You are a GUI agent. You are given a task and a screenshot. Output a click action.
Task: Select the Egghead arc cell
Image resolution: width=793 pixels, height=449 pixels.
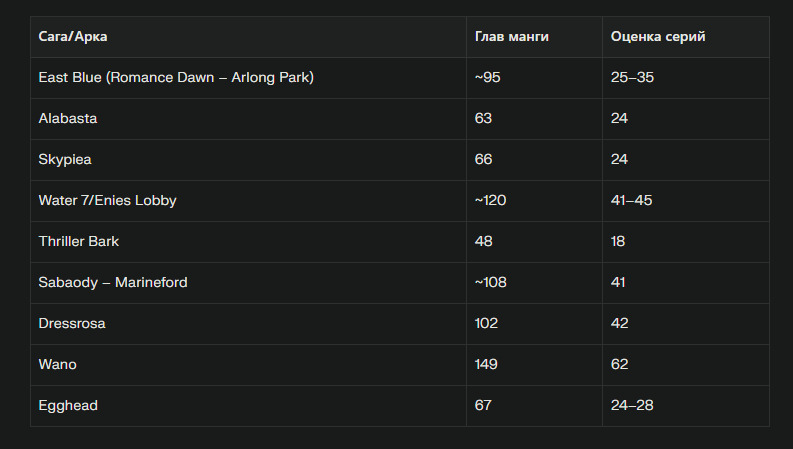coord(68,406)
